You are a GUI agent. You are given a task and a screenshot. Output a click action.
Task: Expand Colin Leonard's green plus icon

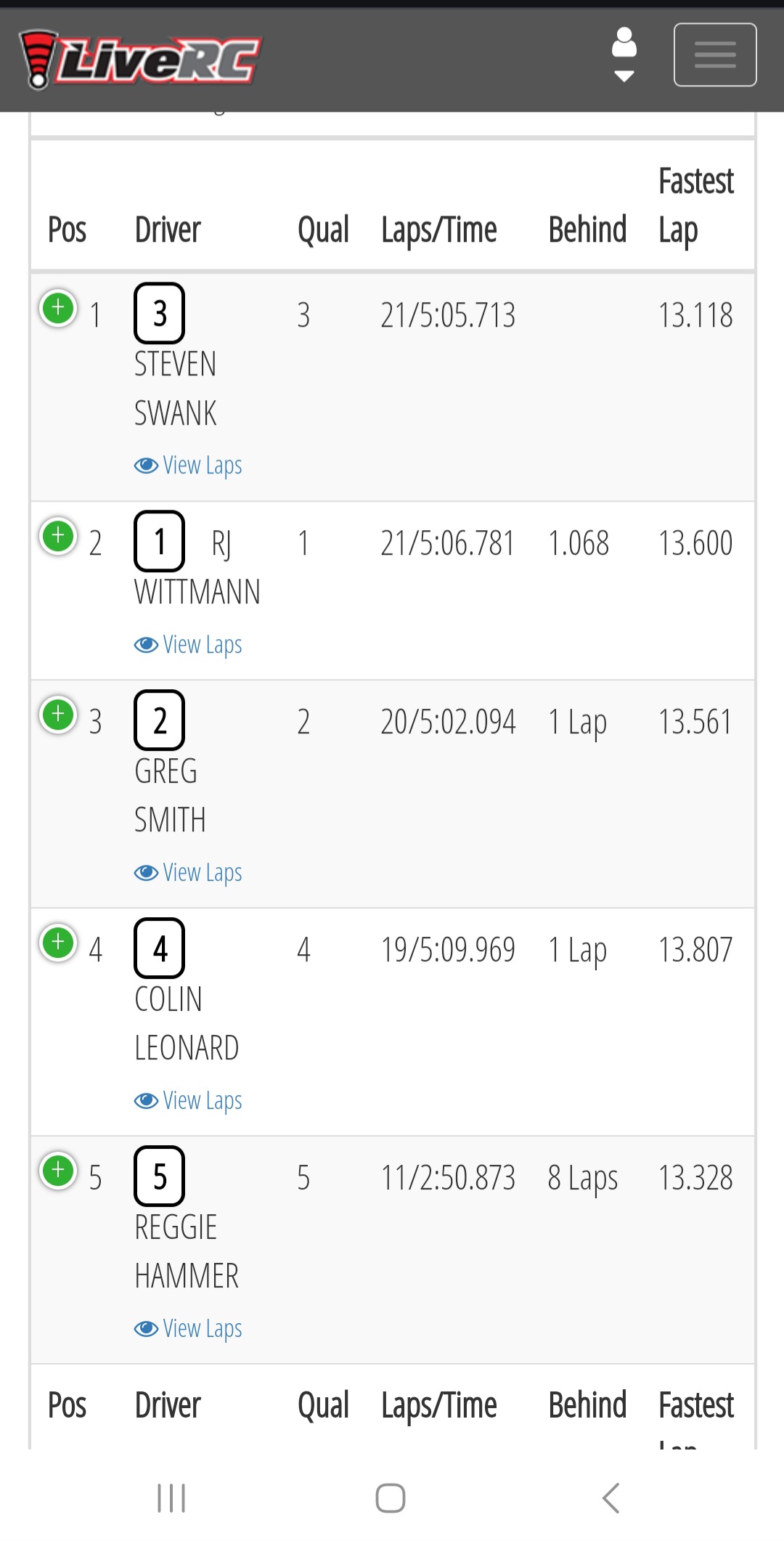[x=59, y=943]
